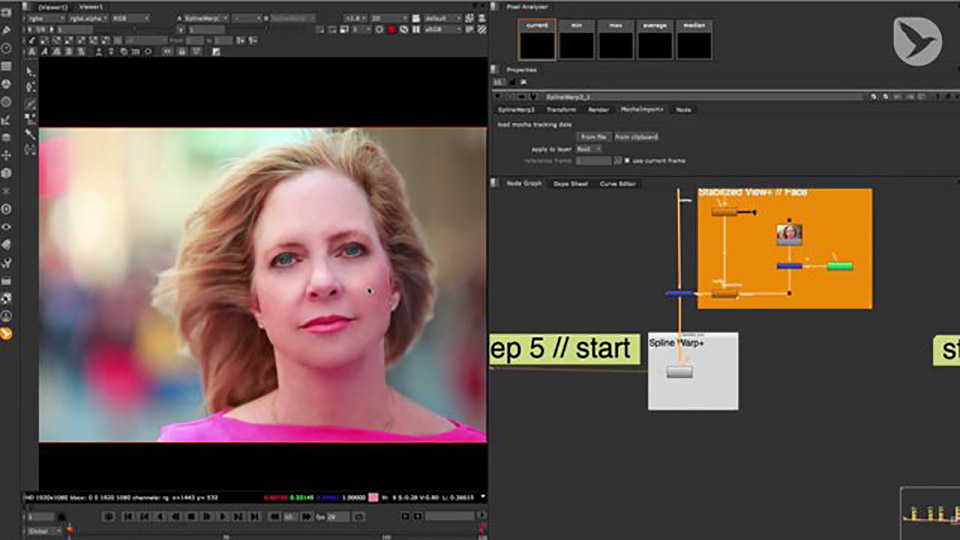Open the rgba channel layer dropdown
This screenshot has width=960, height=540.
tap(46, 18)
